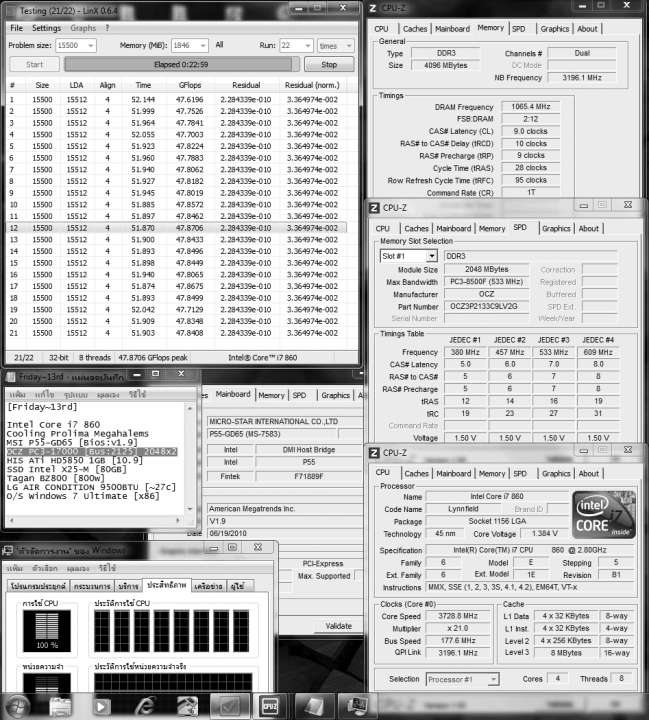
Task: Open the first menu in Notepad
Action: (17, 395)
